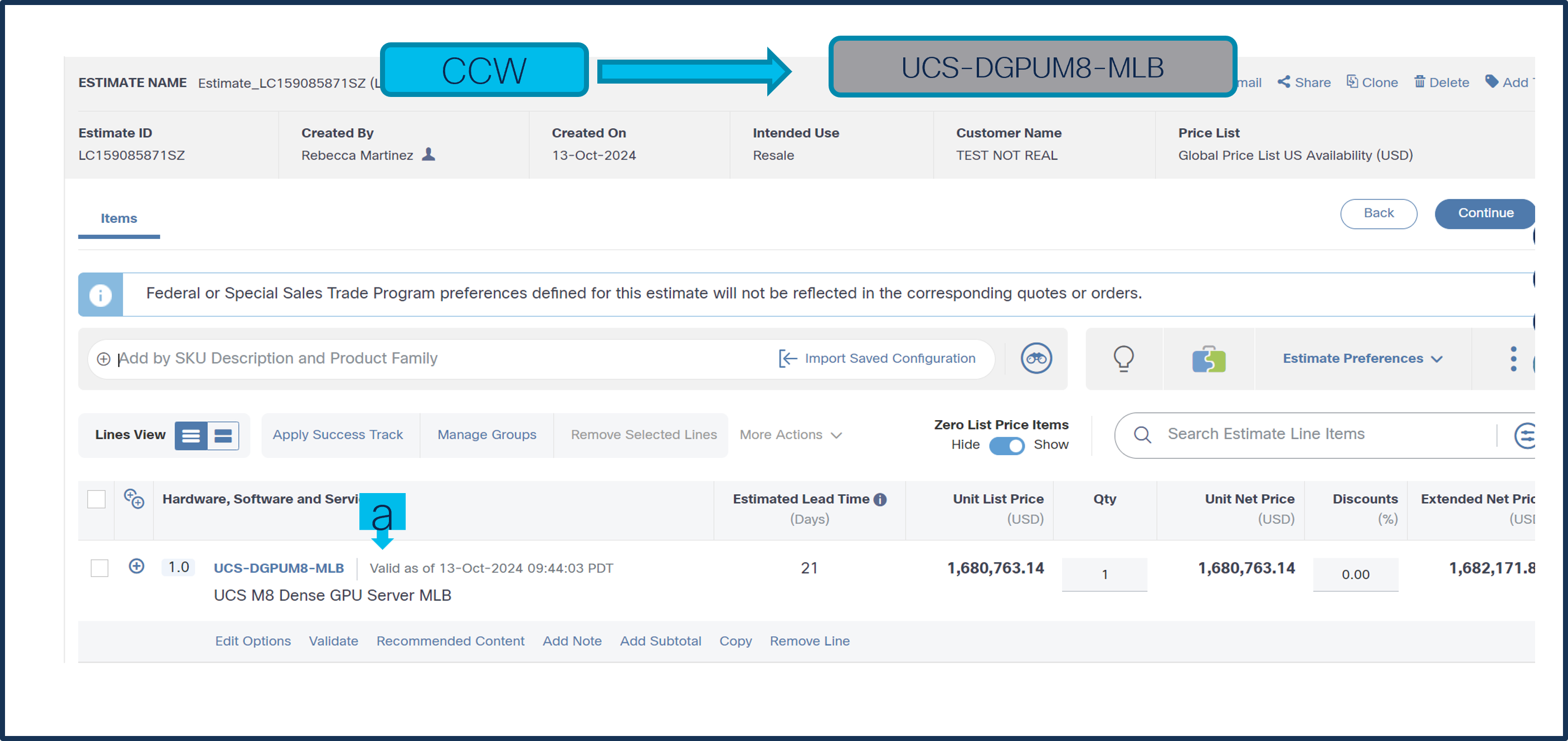This screenshot has height=741, width=1568.
Task: Open Estimate Preferences dropdown
Action: 1362,359
